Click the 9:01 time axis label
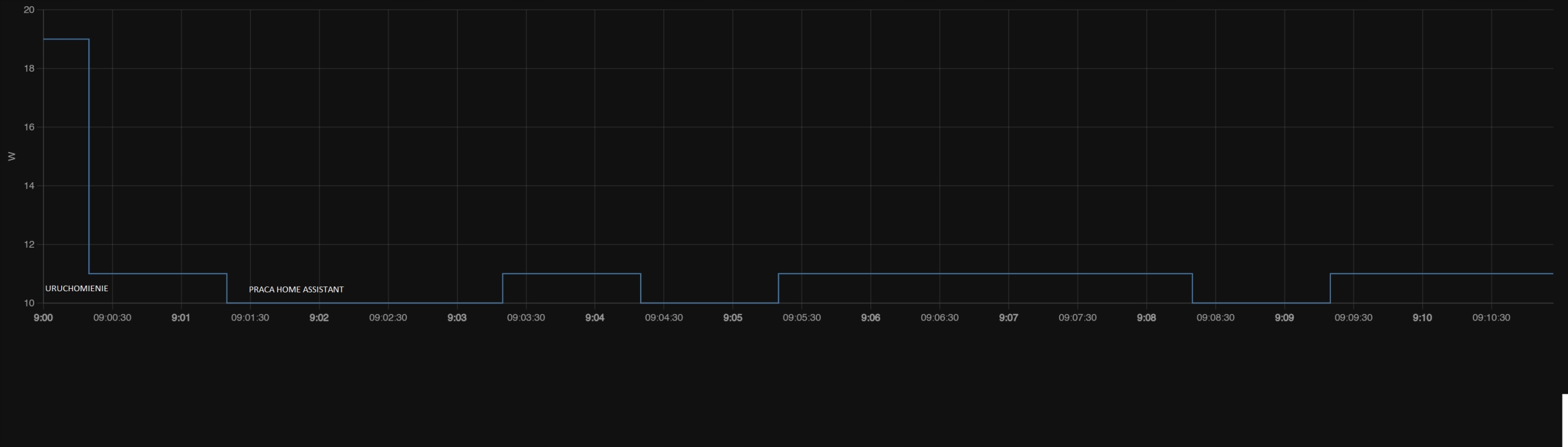Screen dimensions: 1568x447 pos(181,318)
